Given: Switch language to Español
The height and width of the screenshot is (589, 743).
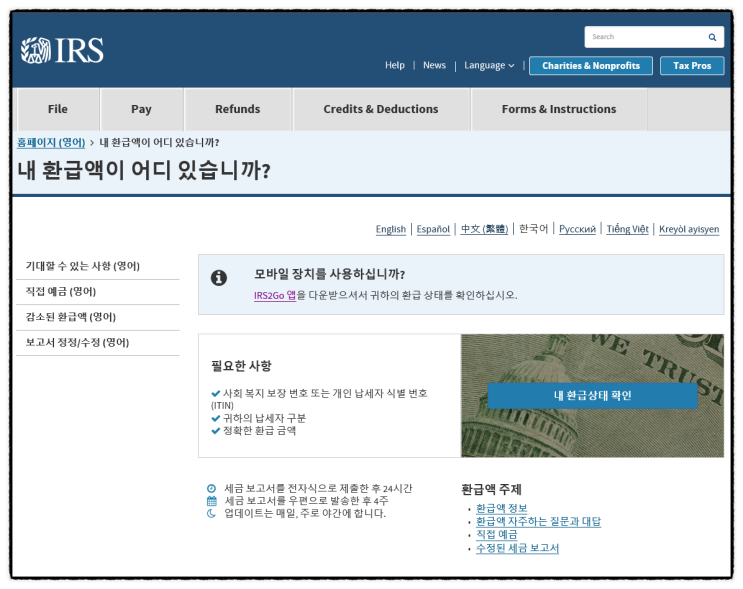Looking at the screenshot, I should 433,229.
